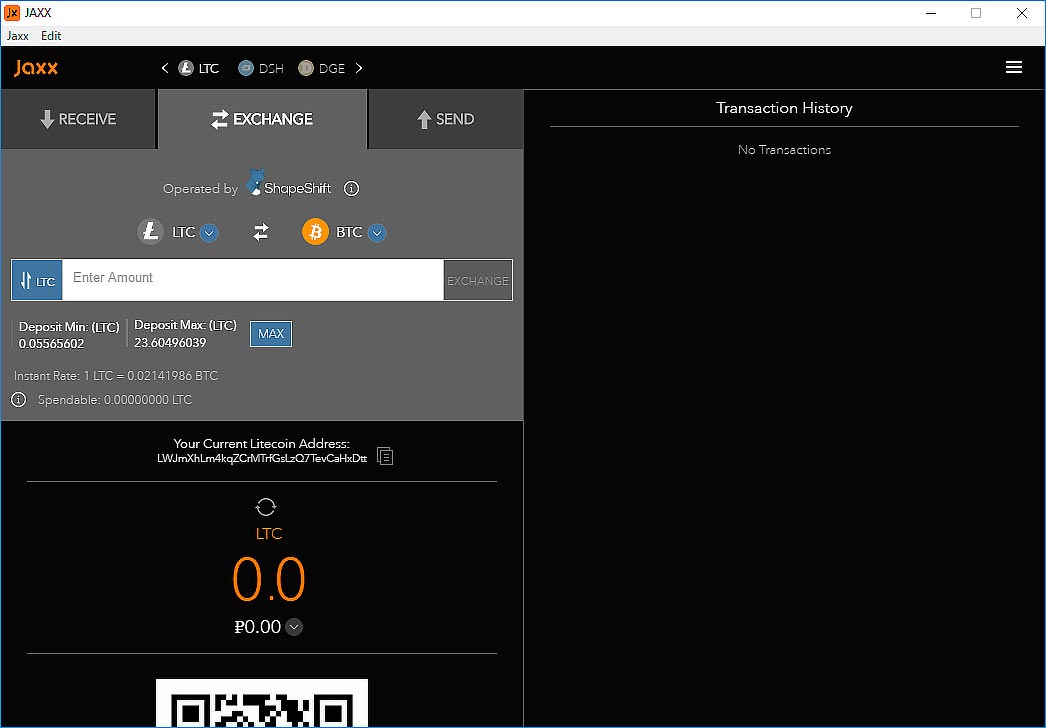Open the Spendable info icon
The image size is (1046, 728).
[19, 400]
